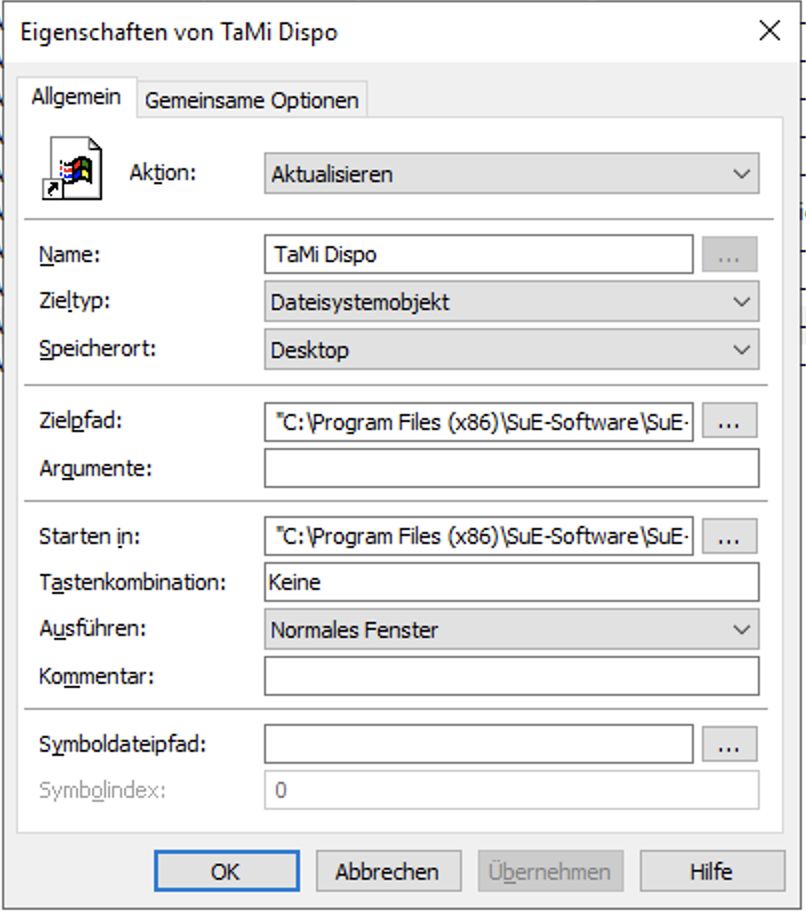Switch to the Gemeinsame Optionen tab
This screenshot has height=912, width=806.
[x=252, y=100]
